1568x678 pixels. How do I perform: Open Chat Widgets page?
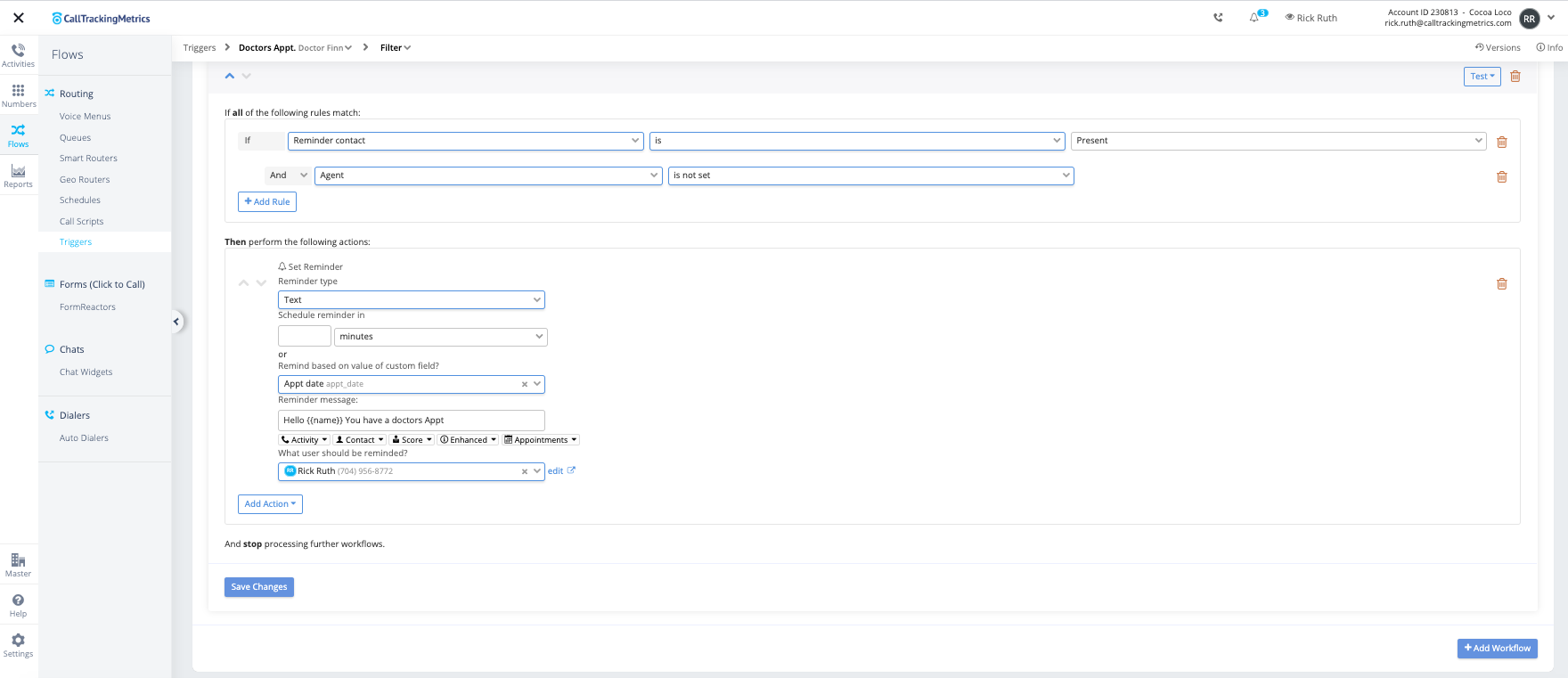tap(86, 372)
